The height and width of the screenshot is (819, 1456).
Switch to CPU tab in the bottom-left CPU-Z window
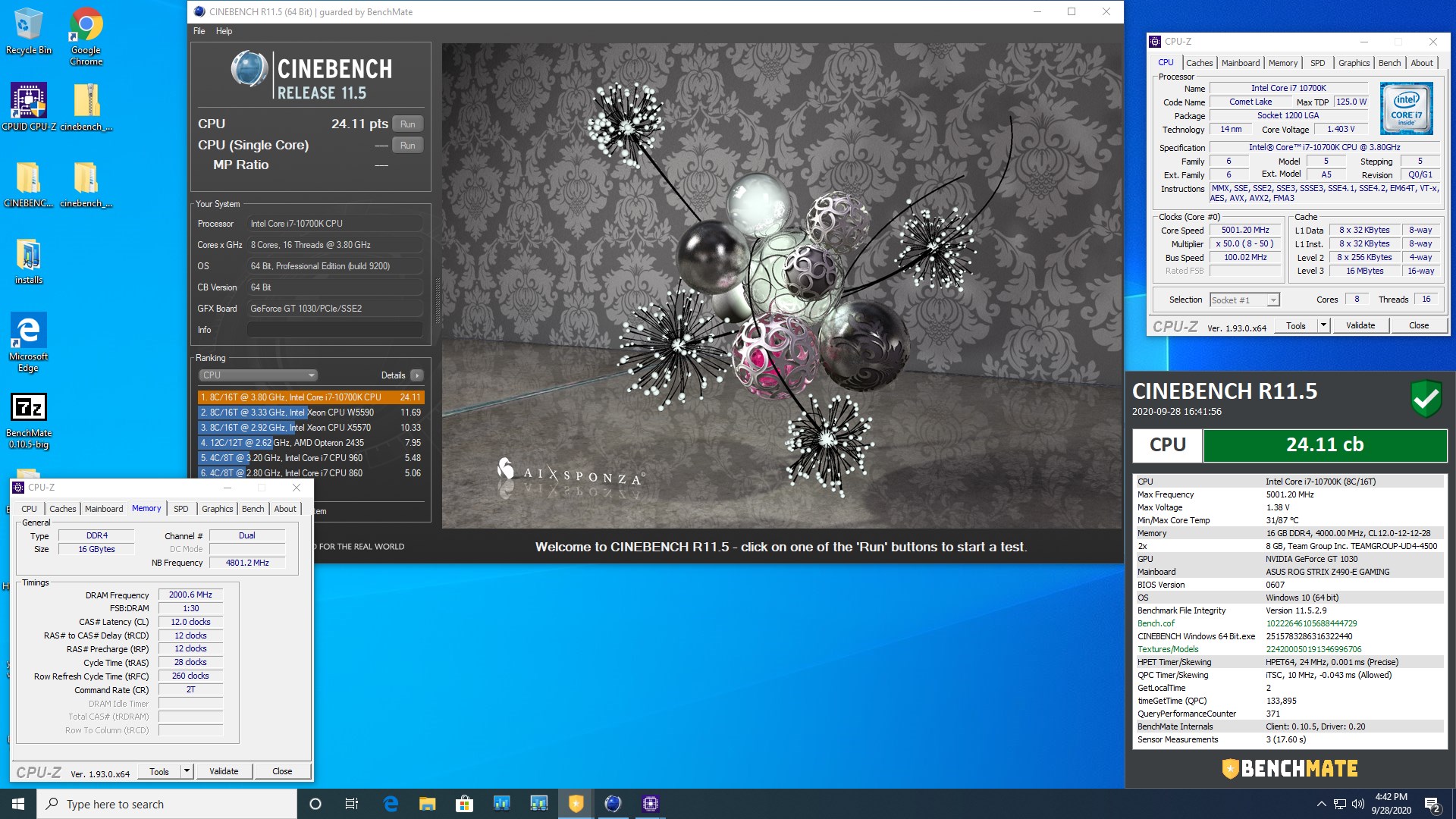(29, 509)
